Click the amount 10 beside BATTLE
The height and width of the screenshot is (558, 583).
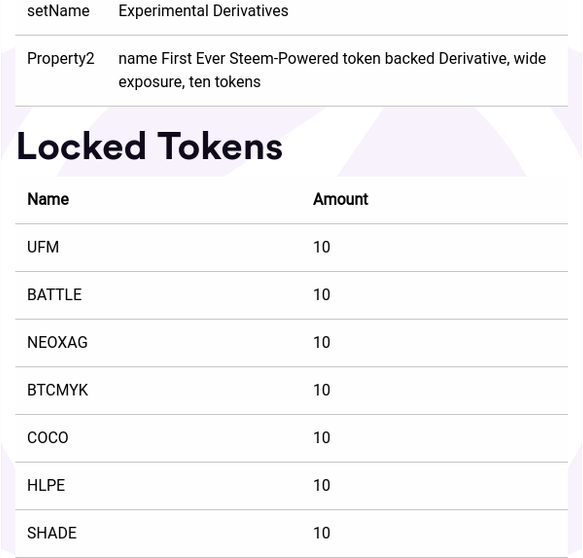(322, 295)
